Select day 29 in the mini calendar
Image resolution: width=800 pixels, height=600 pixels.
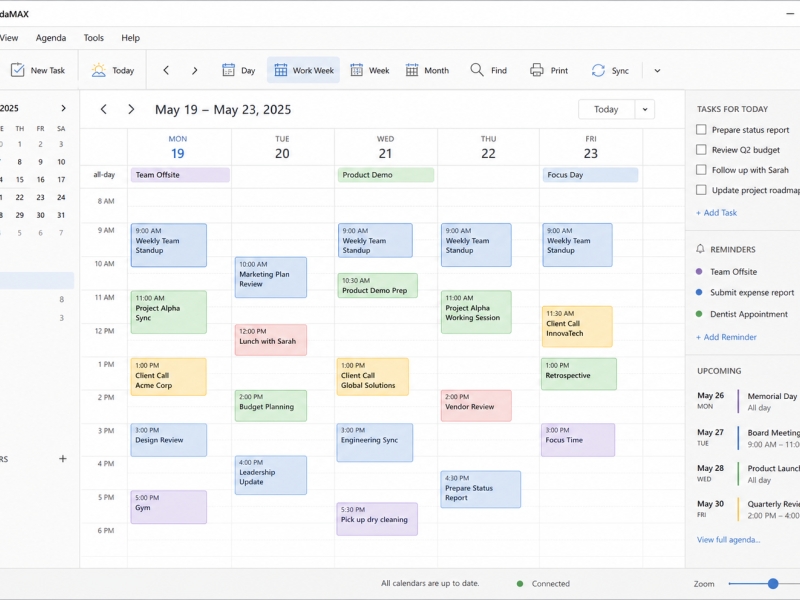[19, 215]
